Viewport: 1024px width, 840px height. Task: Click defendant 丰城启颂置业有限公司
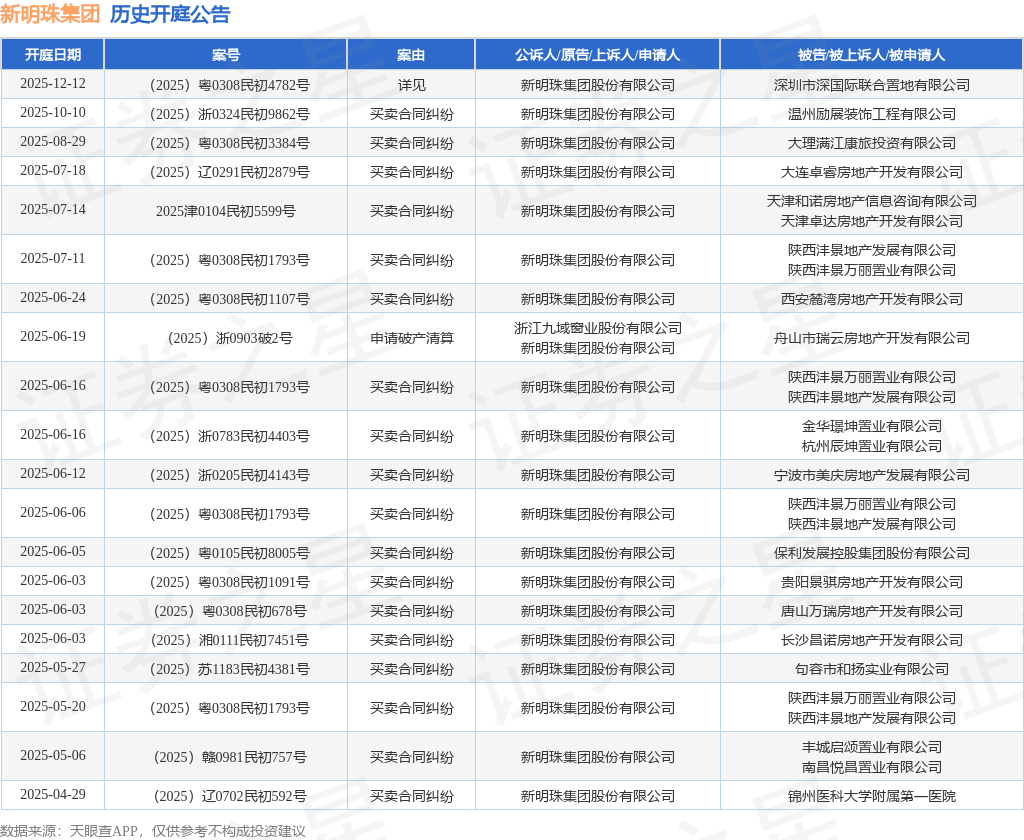pyautogui.click(x=871, y=747)
